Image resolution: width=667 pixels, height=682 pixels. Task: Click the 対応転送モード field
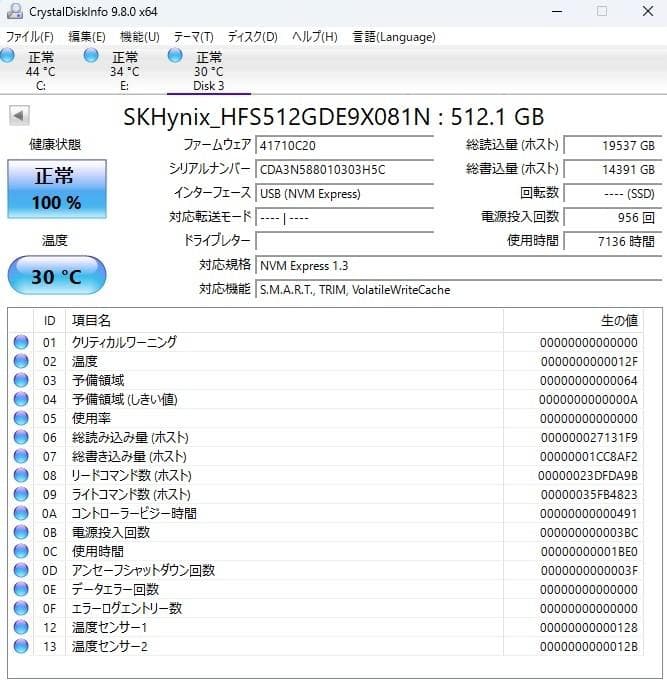(x=345, y=217)
